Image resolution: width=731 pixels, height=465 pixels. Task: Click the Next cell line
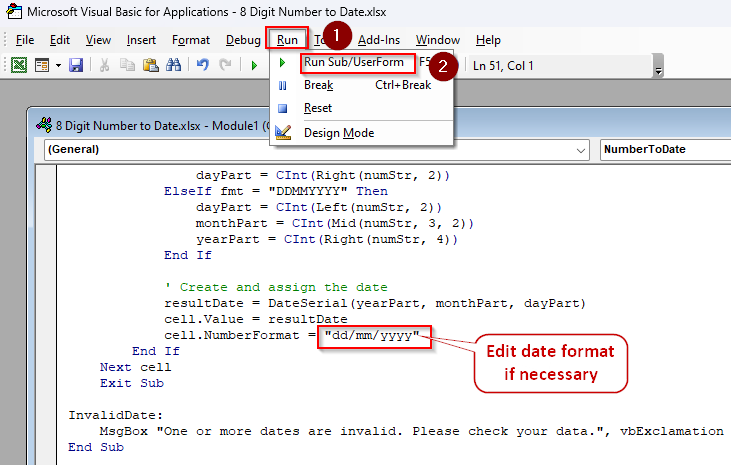pyautogui.click(x=135, y=367)
